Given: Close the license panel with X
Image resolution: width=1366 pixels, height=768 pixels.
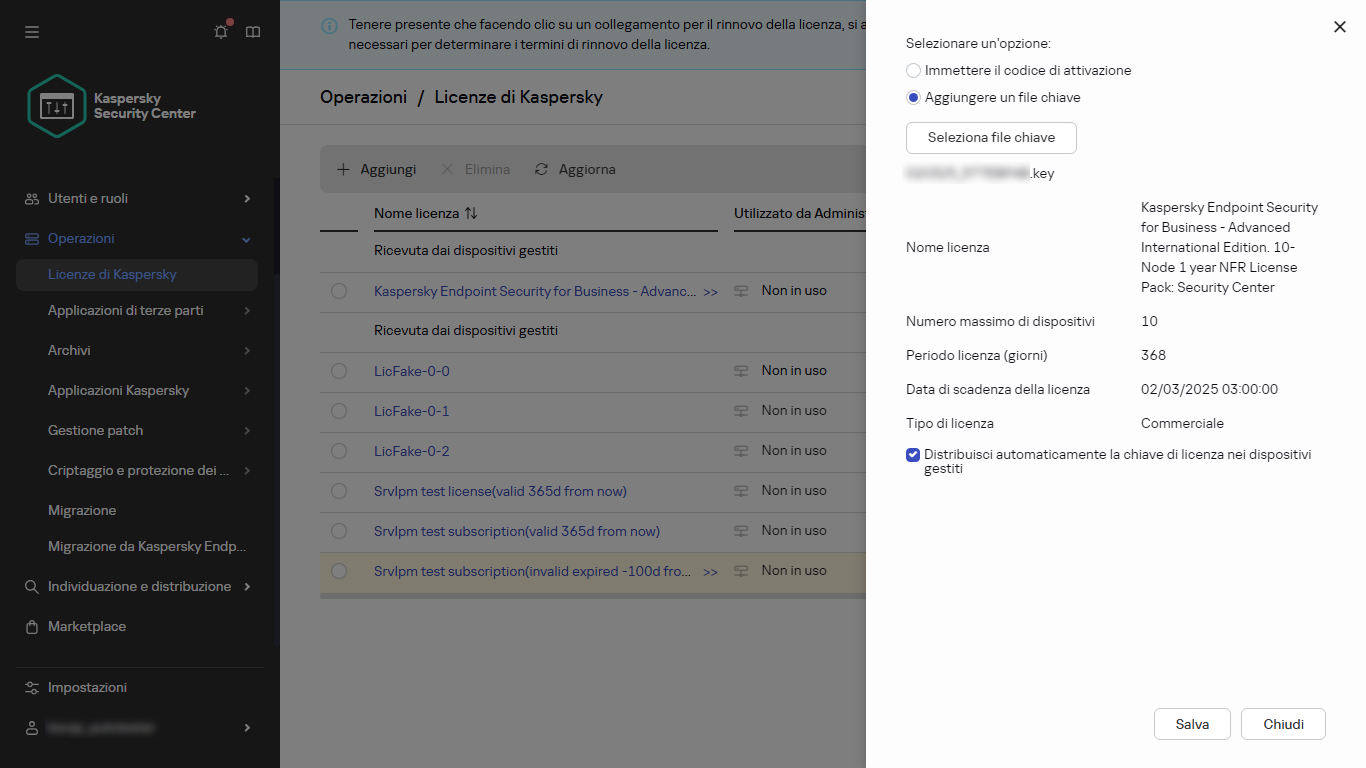Looking at the screenshot, I should 1340,27.
